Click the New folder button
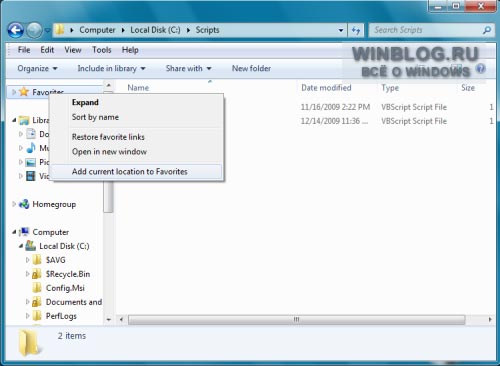 [x=251, y=69]
